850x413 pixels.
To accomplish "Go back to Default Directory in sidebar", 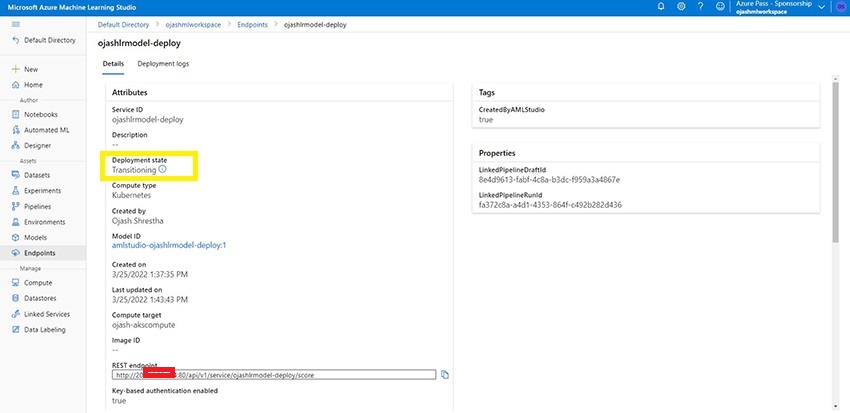I will click(43, 40).
